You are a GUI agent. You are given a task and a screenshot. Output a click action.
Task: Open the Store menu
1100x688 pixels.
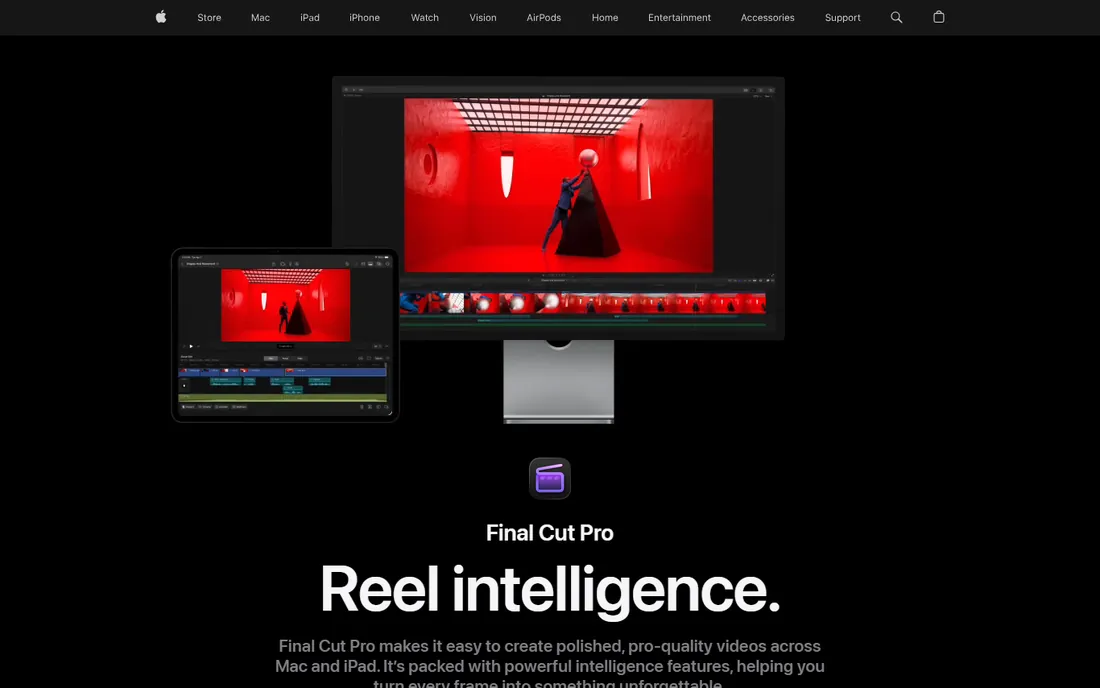209,18
